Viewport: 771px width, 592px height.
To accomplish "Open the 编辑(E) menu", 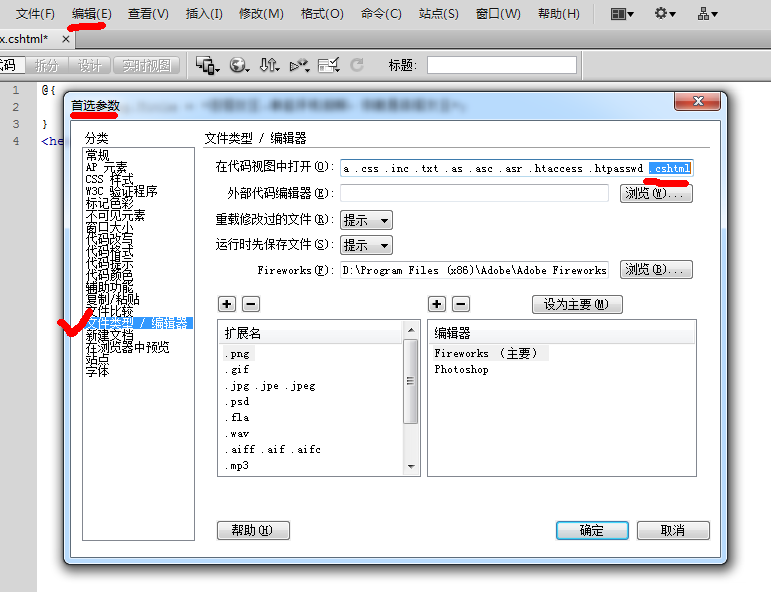I will pyautogui.click(x=92, y=14).
